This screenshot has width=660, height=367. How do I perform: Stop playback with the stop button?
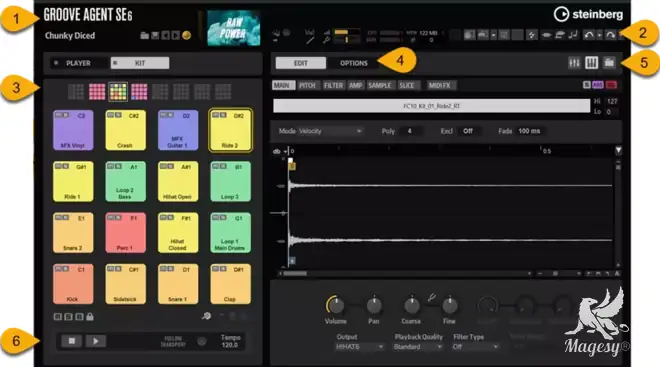coord(72,341)
